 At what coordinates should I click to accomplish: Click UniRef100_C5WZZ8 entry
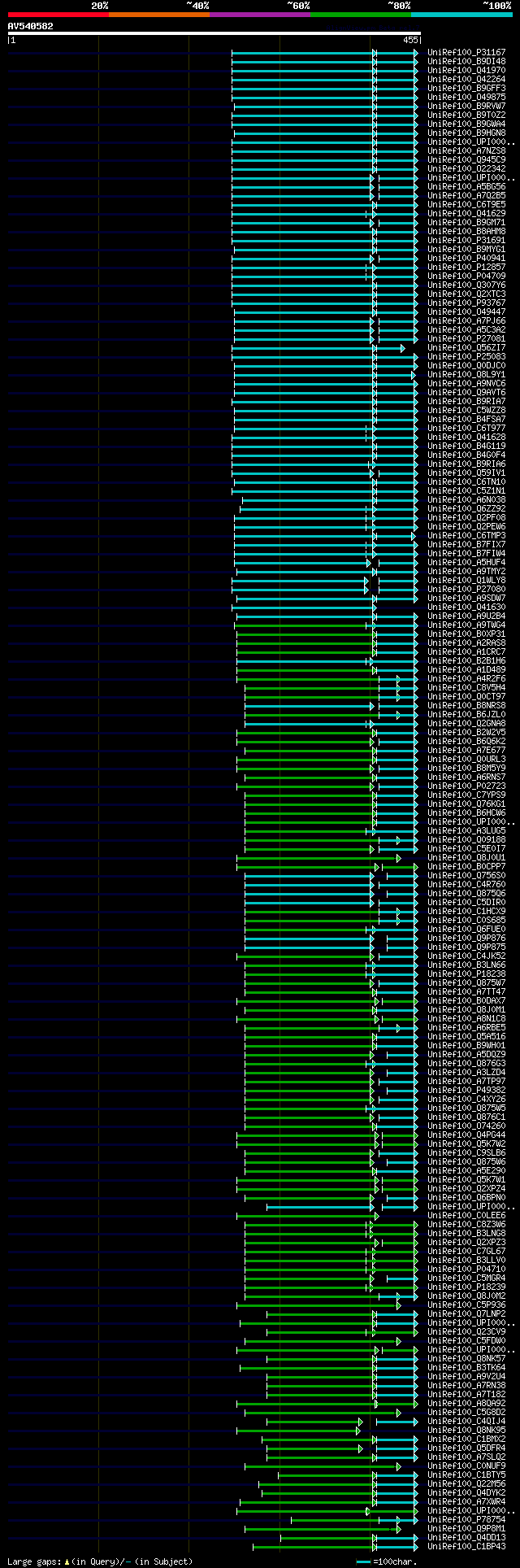[466, 410]
